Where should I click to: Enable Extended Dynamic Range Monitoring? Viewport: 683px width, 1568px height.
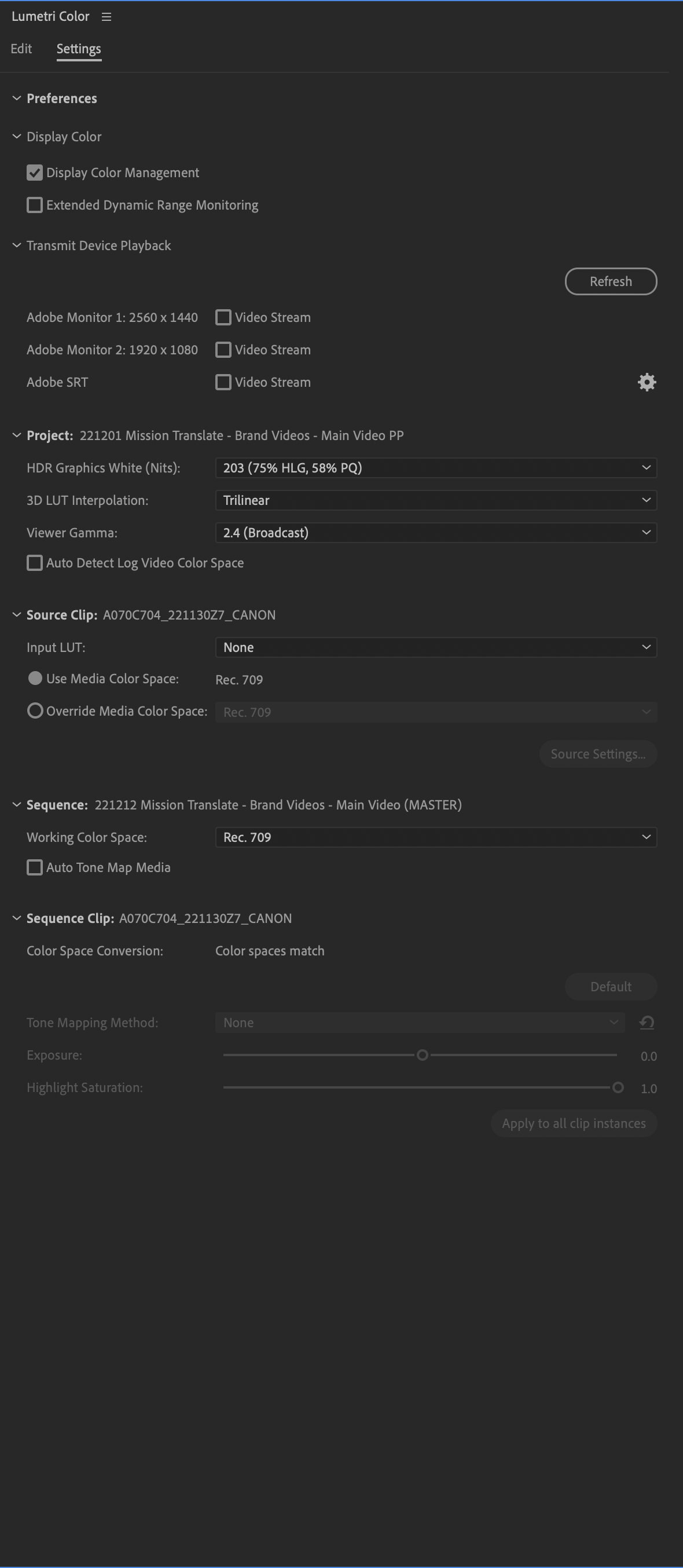coord(35,205)
